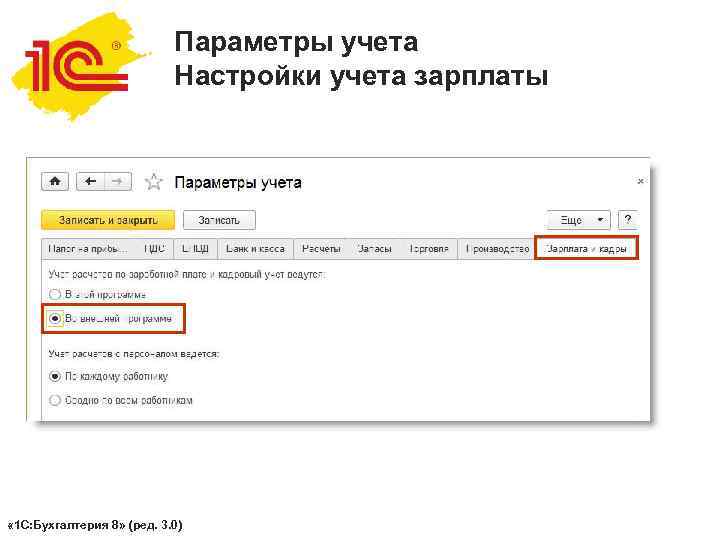Open the ЕНВД tab
This screenshot has height=540, width=720.
196,249
